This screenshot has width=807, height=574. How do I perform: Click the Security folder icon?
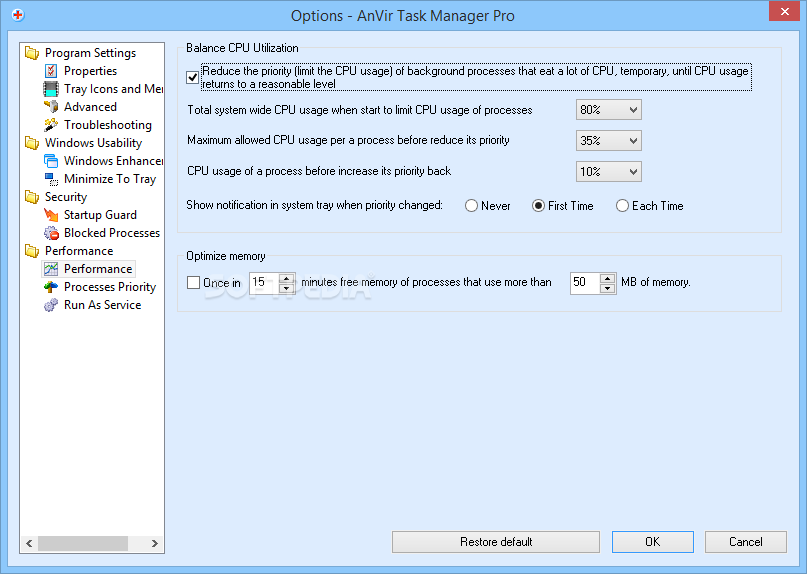(x=32, y=197)
